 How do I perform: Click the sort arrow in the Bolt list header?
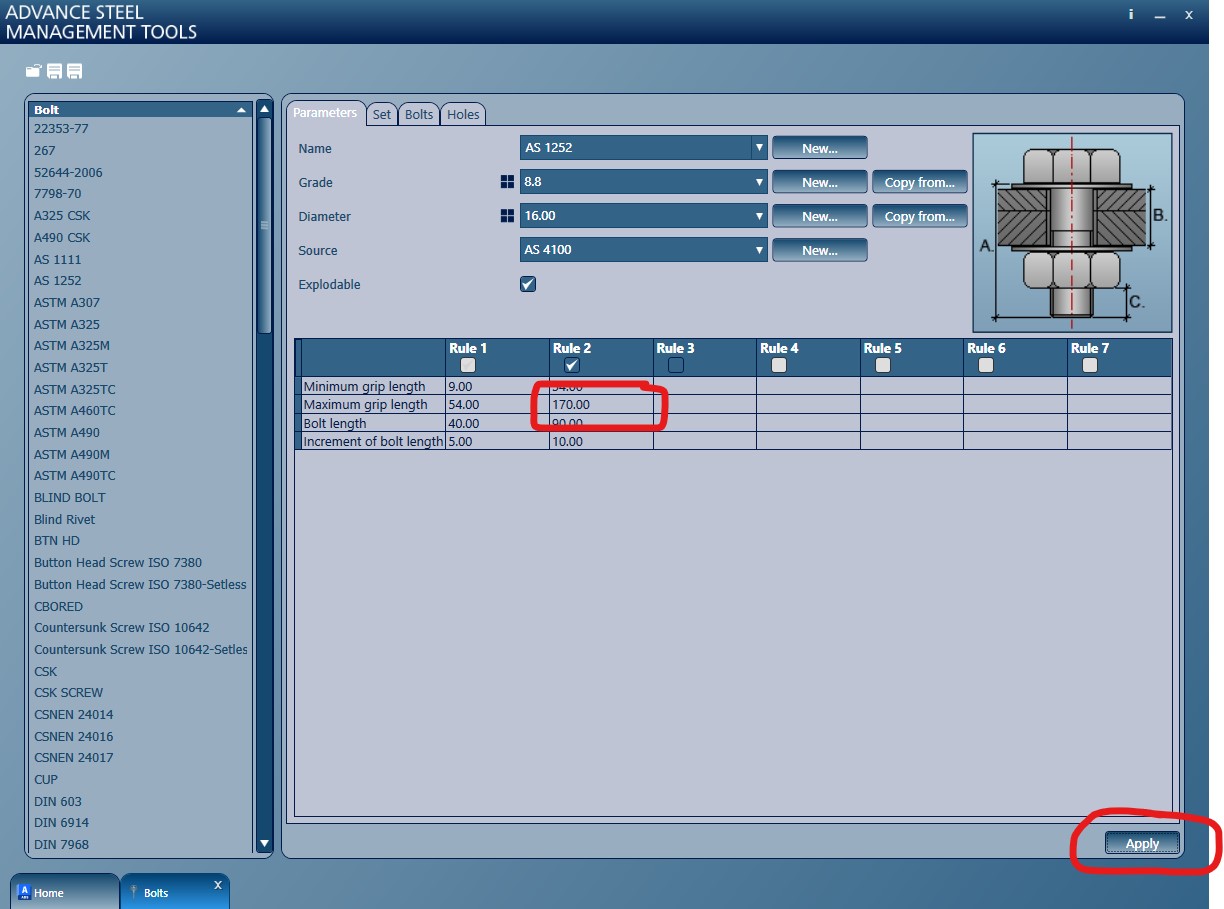point(241,110)
